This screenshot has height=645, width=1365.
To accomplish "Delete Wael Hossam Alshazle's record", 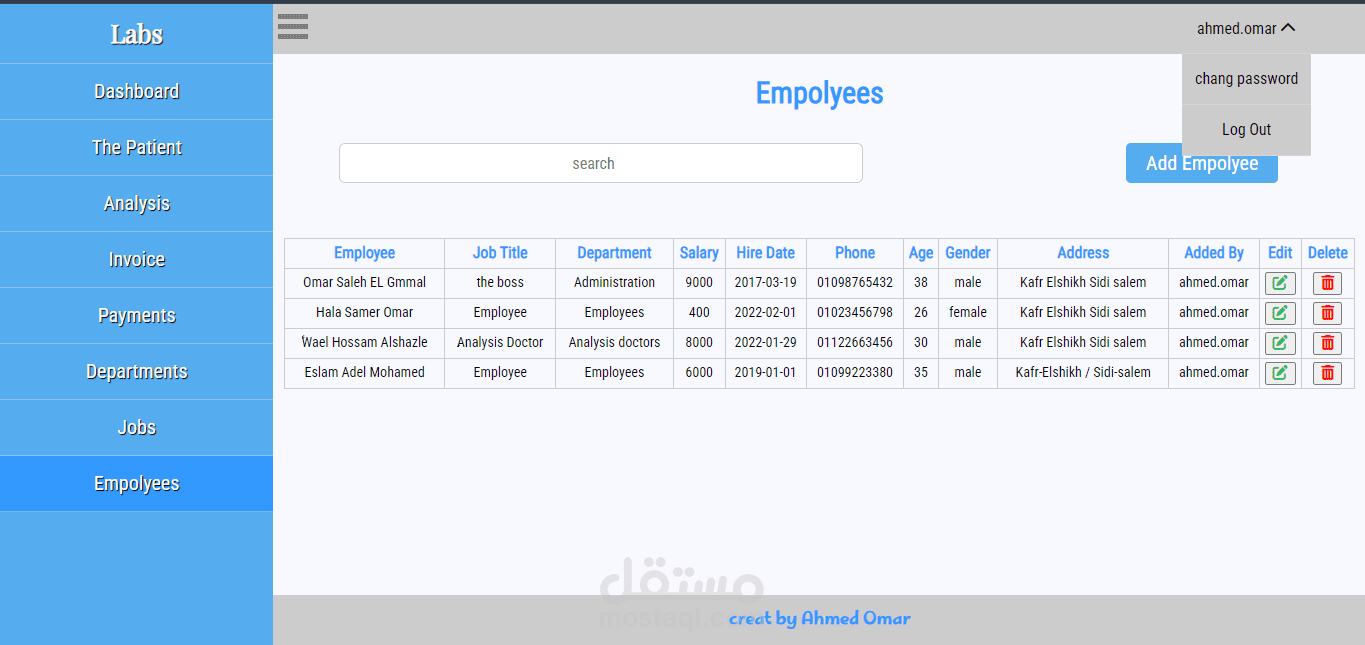I will [x=1327, y=343].
